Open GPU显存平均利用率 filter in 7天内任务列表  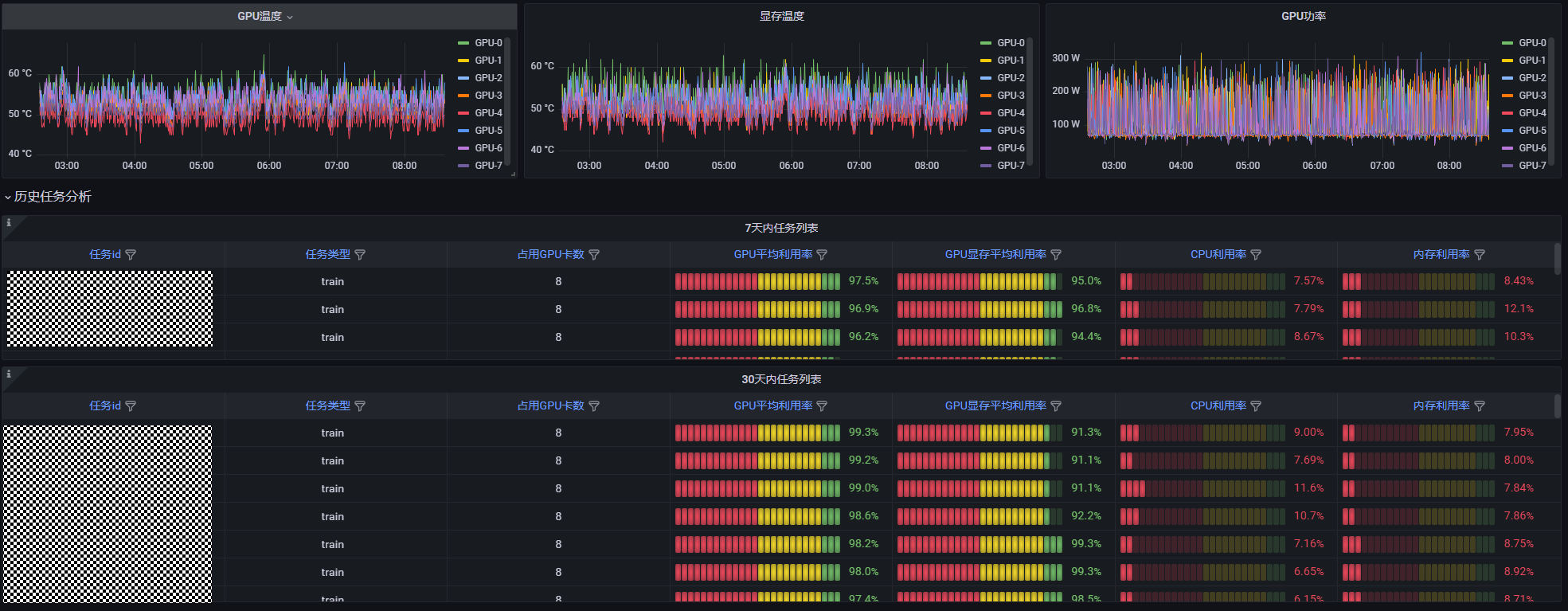(x=1056, y=255)
